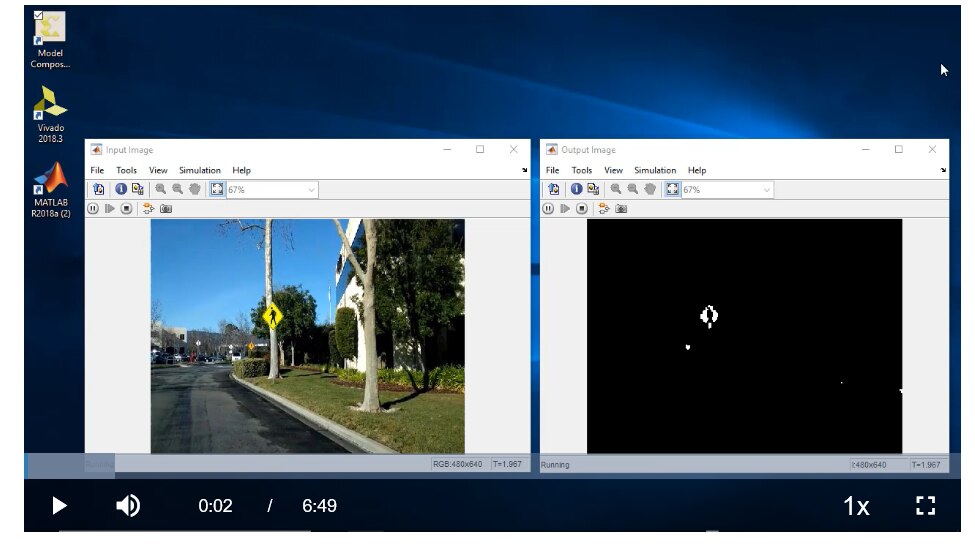Launch the MATLAB R2018a desktop shortcut
The image size is (975, 557).
pos(50,190)
